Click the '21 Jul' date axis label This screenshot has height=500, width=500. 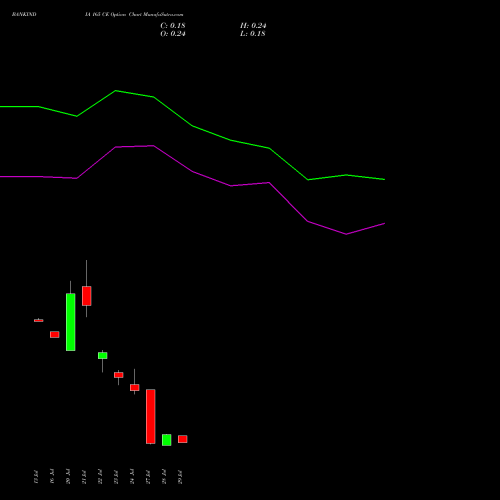[84, 476]
